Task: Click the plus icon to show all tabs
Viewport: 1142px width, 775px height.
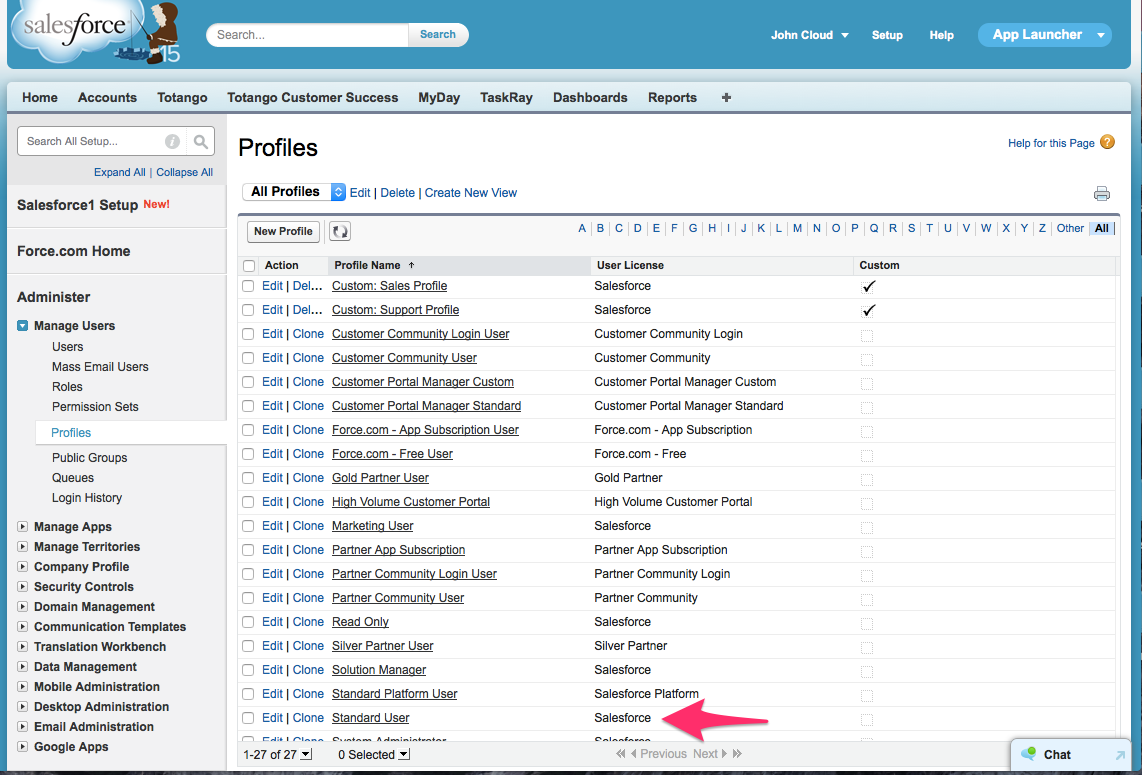Action: [x=726, y=98]
